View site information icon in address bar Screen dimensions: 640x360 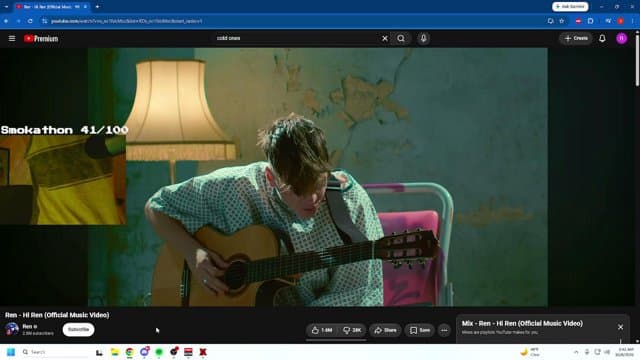44,21
